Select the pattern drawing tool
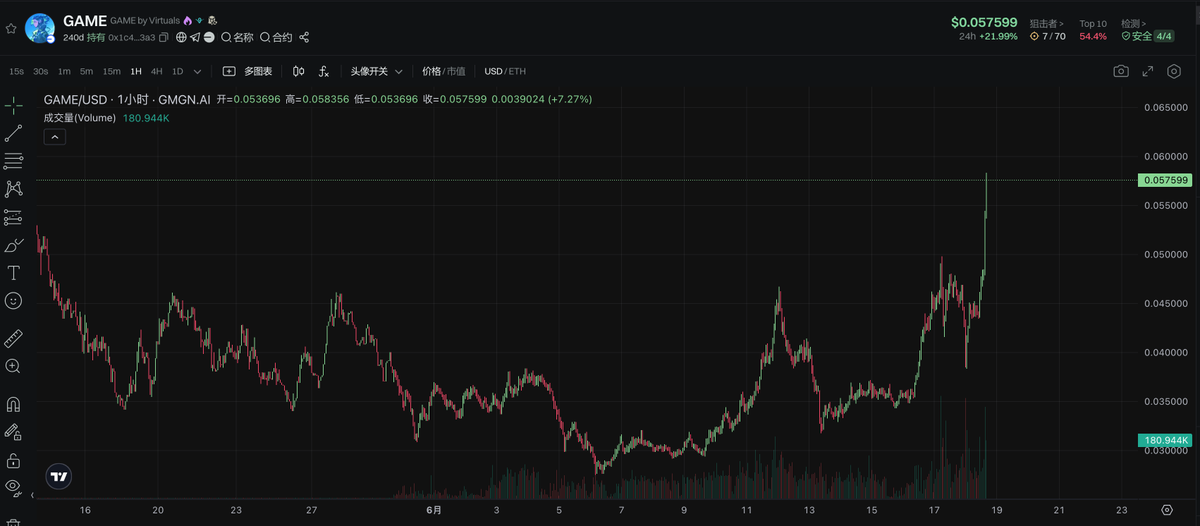This screenshot has height=526, width=1200. point(13,188)
